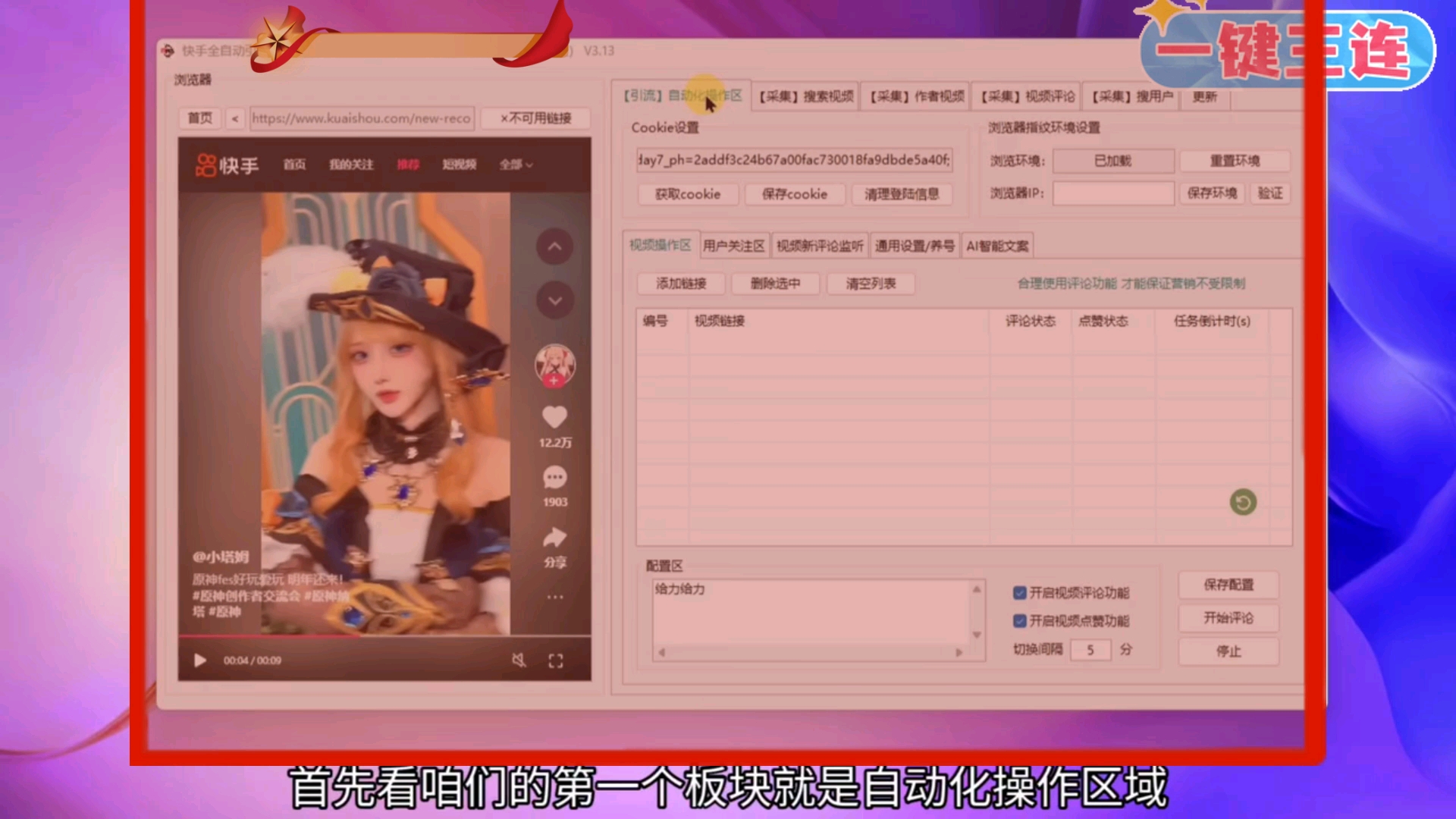
Task: Unmute the video sound
Action: pos(519,661)
